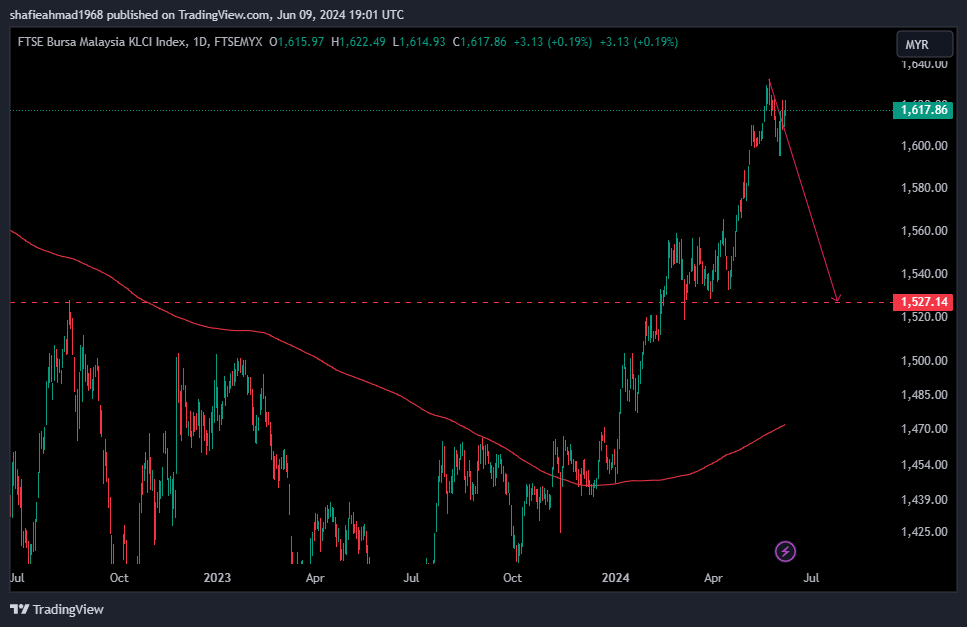Click the TradingView logo
This screenshot has width=967, height=627.
pyautogui.click(x=57, y=609)
